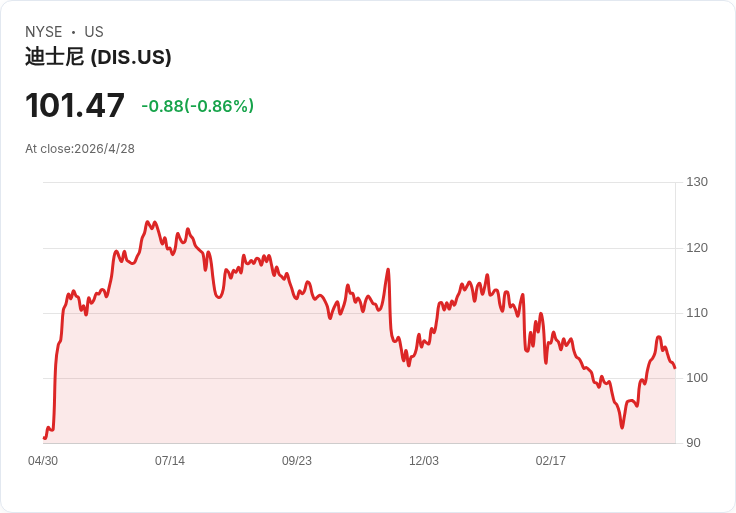Click the 101.47 current price
The height and width of the screenshot is (513, 736).
[75, 105]
